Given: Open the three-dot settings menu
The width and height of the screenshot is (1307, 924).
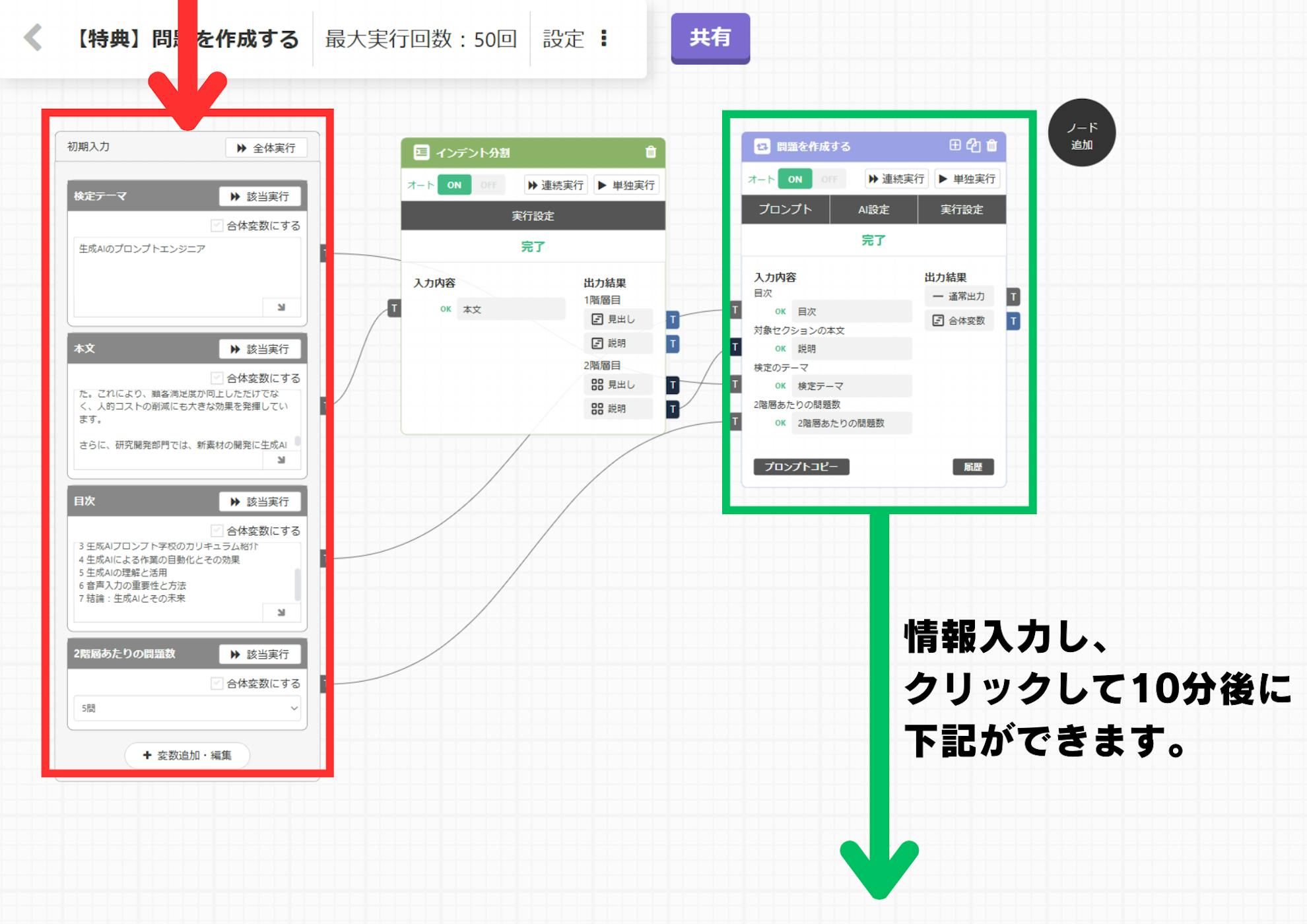Looking at the screenshot, I should point(603,38).
